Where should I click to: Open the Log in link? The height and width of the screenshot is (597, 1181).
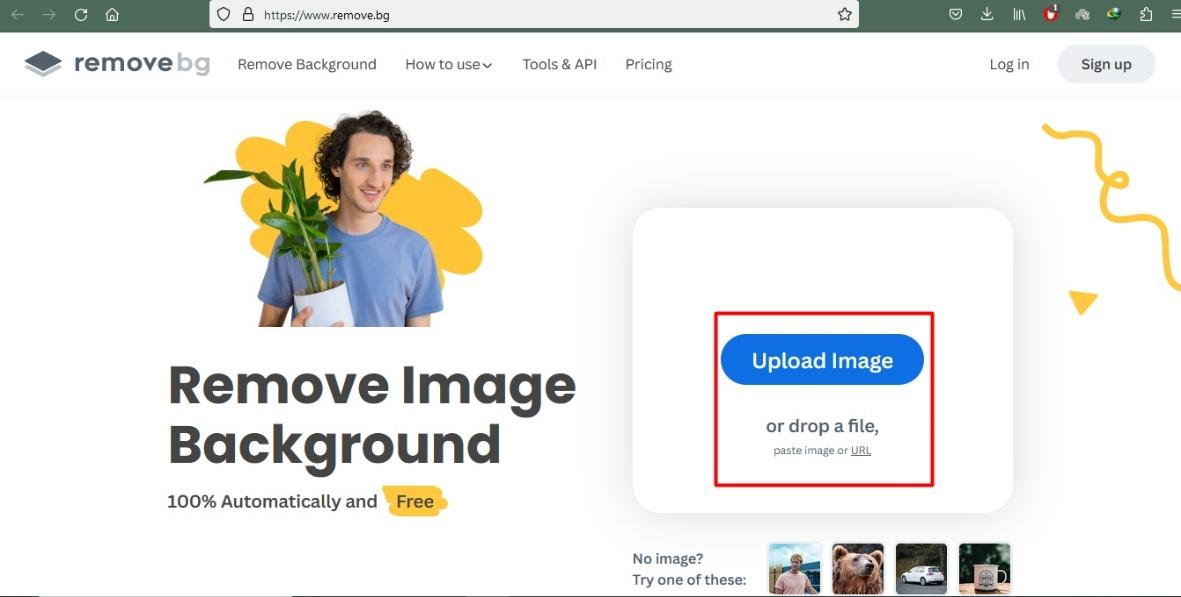(x=1009, y=65)
